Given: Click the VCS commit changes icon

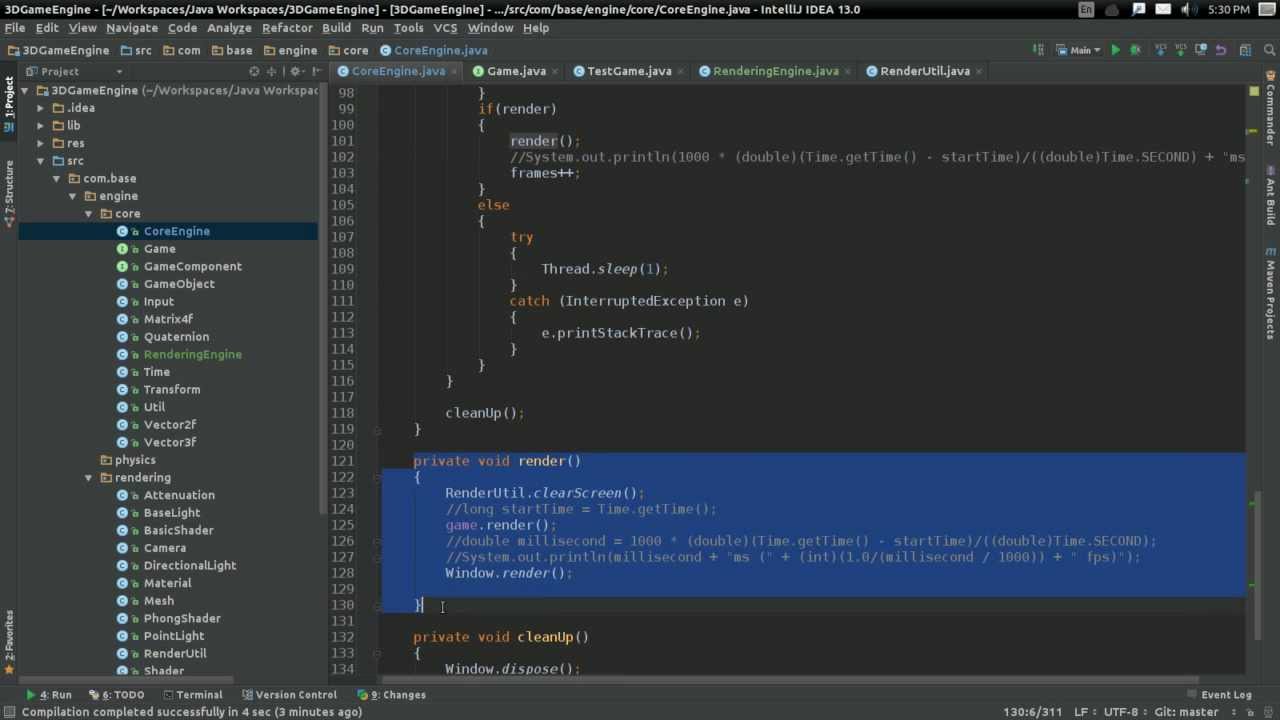Looking at the screenshot, I should 1181,50.
